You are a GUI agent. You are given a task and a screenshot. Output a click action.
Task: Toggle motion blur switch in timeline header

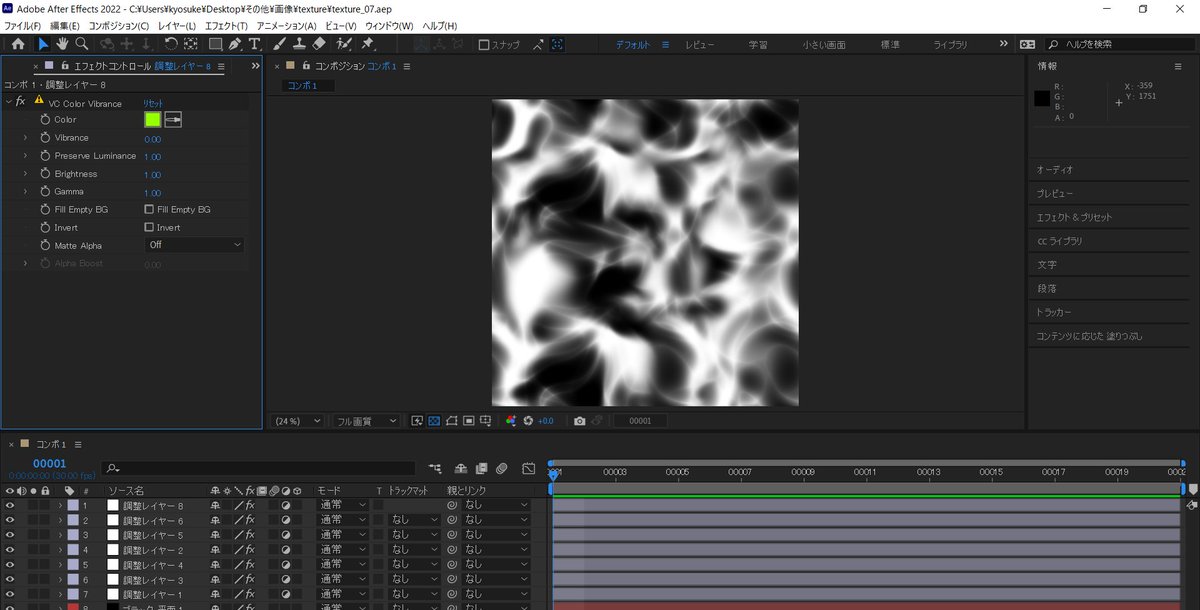(x=502, y=468)
